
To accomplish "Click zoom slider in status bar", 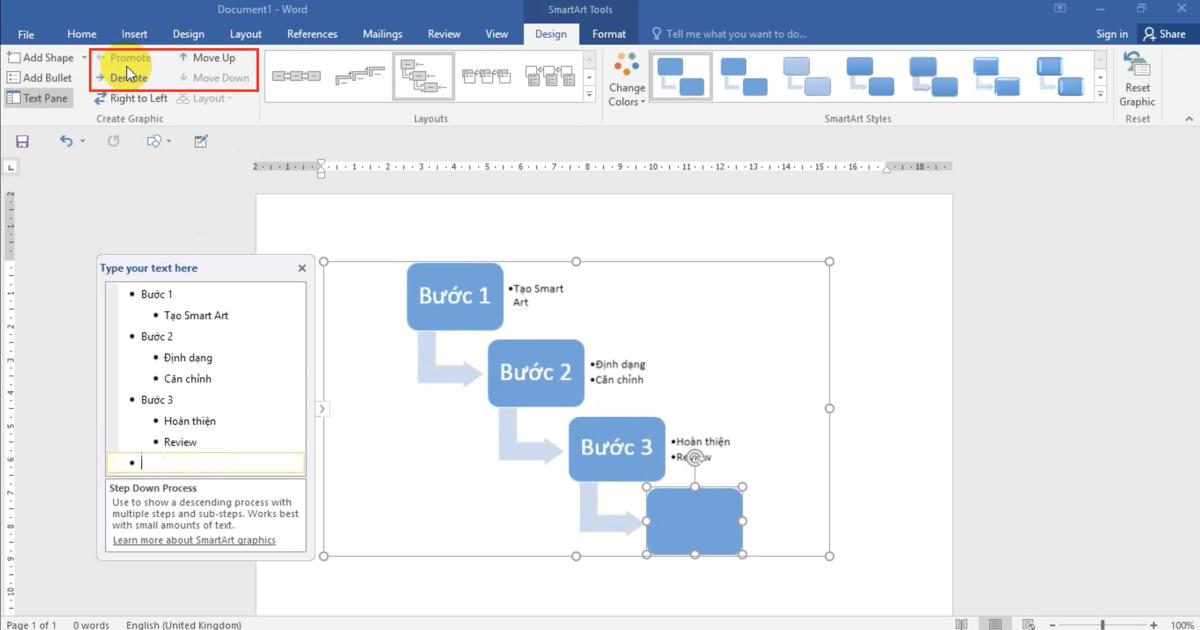I will tap(1100, 625).
